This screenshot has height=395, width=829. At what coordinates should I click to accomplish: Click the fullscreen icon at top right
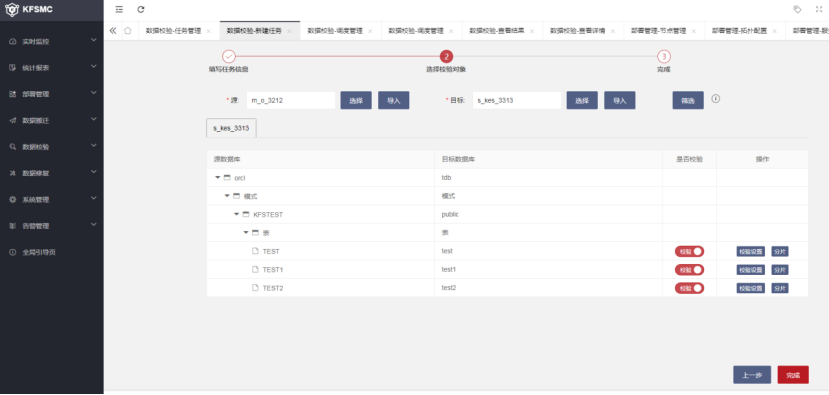click(x=818, y=10)
